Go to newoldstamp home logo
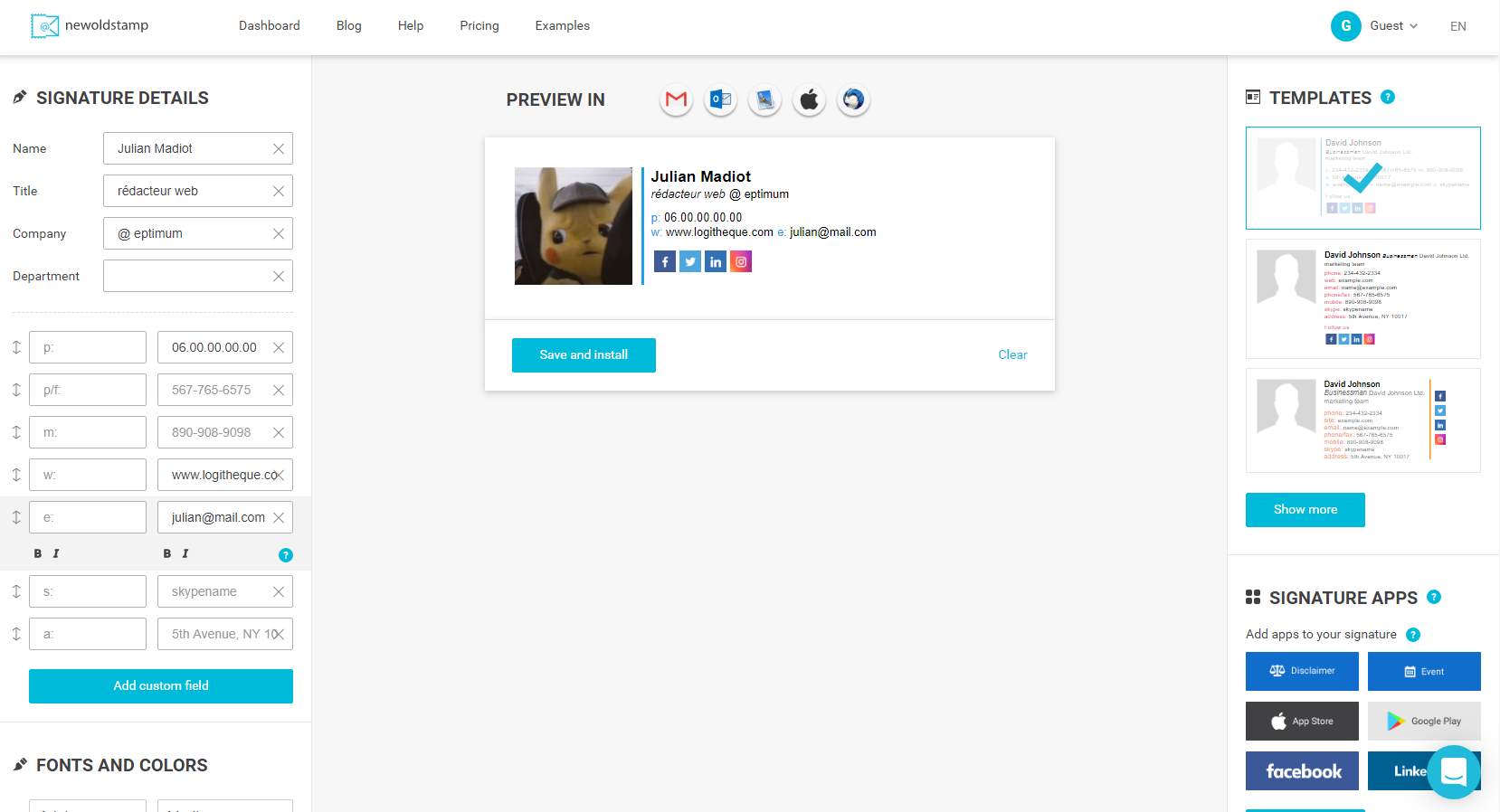The width and height of the screenshot is (1500, 812). pyautogui.click(x=90, y=25)
